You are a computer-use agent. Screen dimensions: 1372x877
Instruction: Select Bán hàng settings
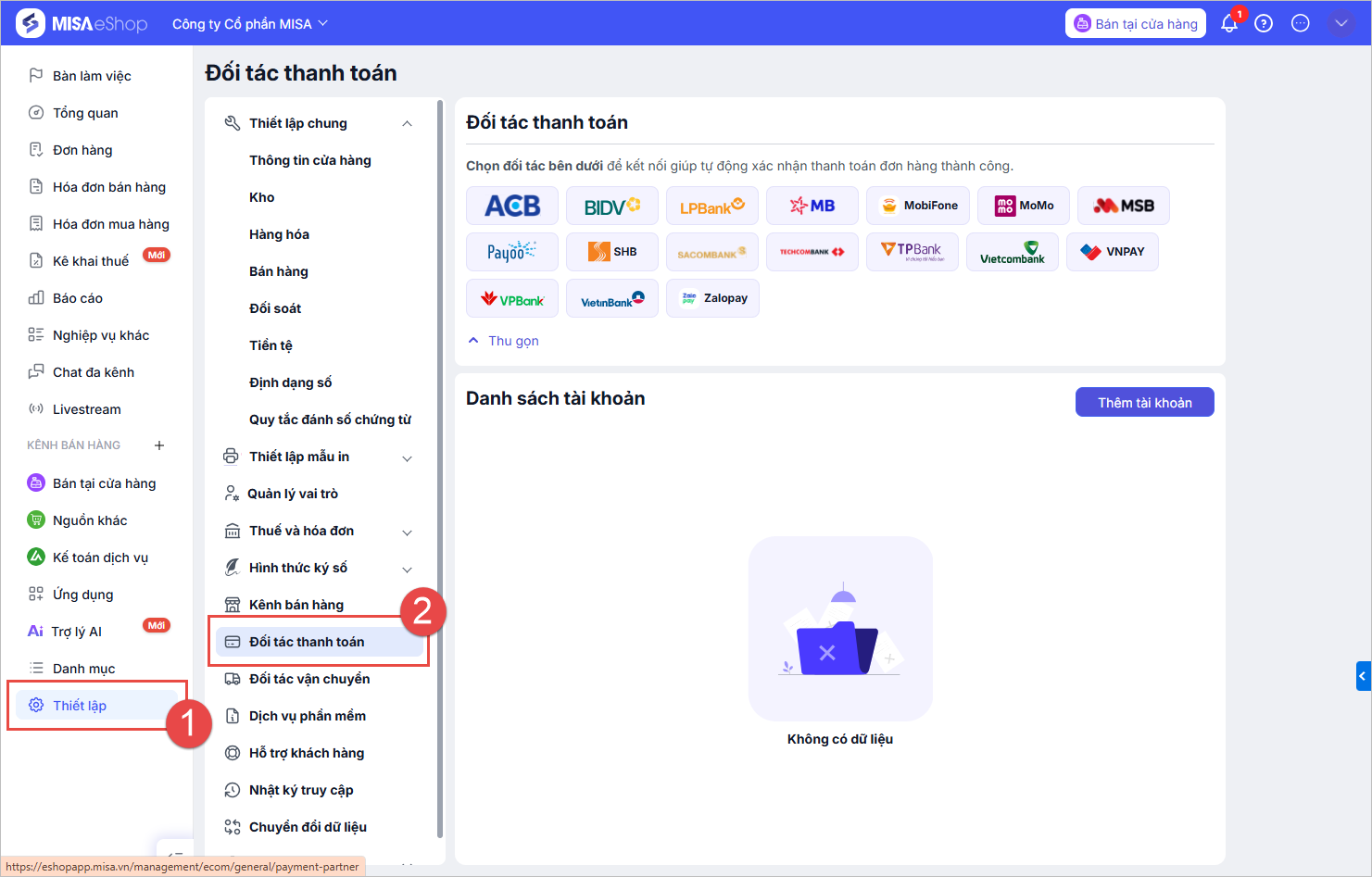click(x=279, y=271)
